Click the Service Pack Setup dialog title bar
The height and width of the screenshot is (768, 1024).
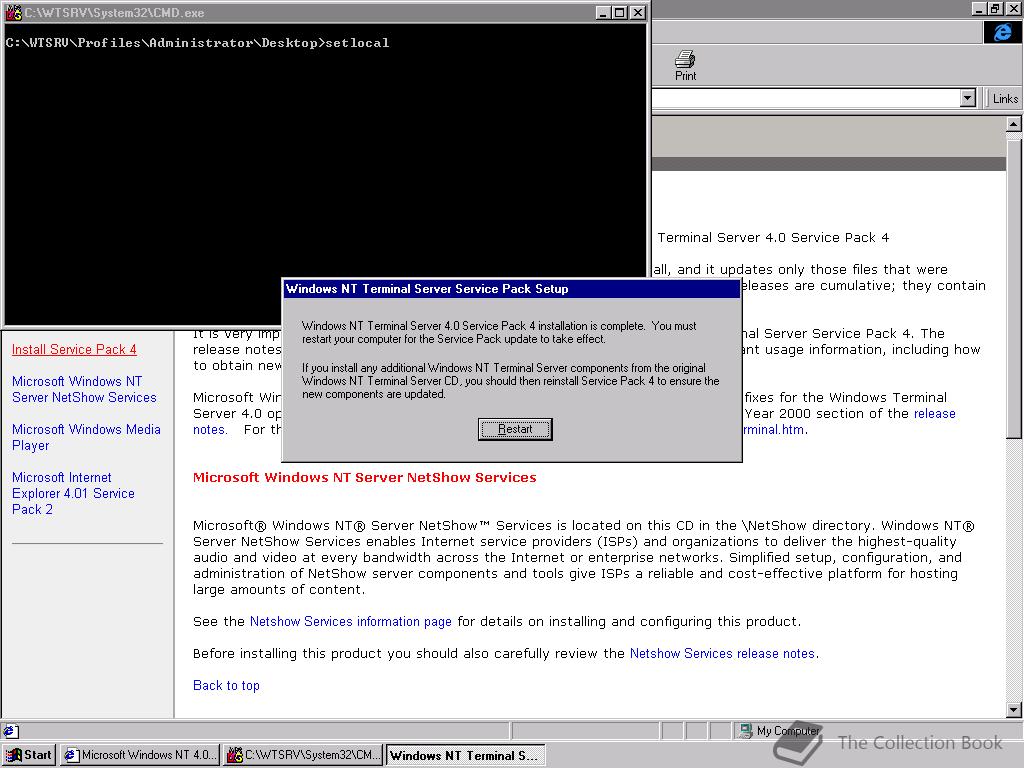pyautogui.click(x=511, y=289)
